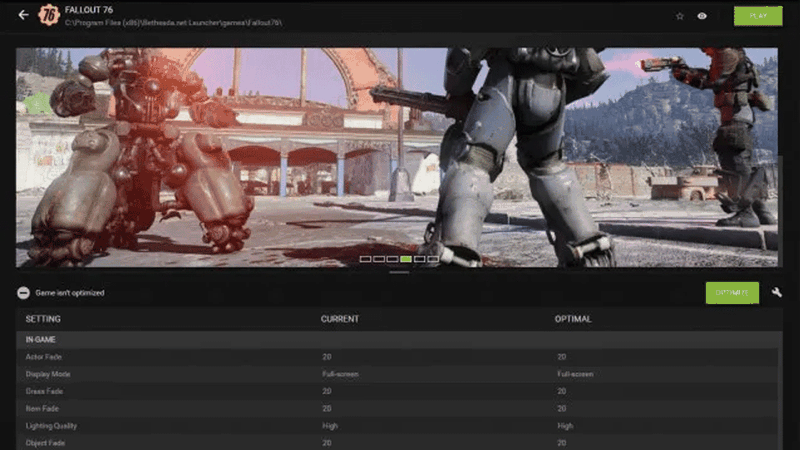Click the game install path text
Screen dimensions: 800x450
click(x=173, y=22)
